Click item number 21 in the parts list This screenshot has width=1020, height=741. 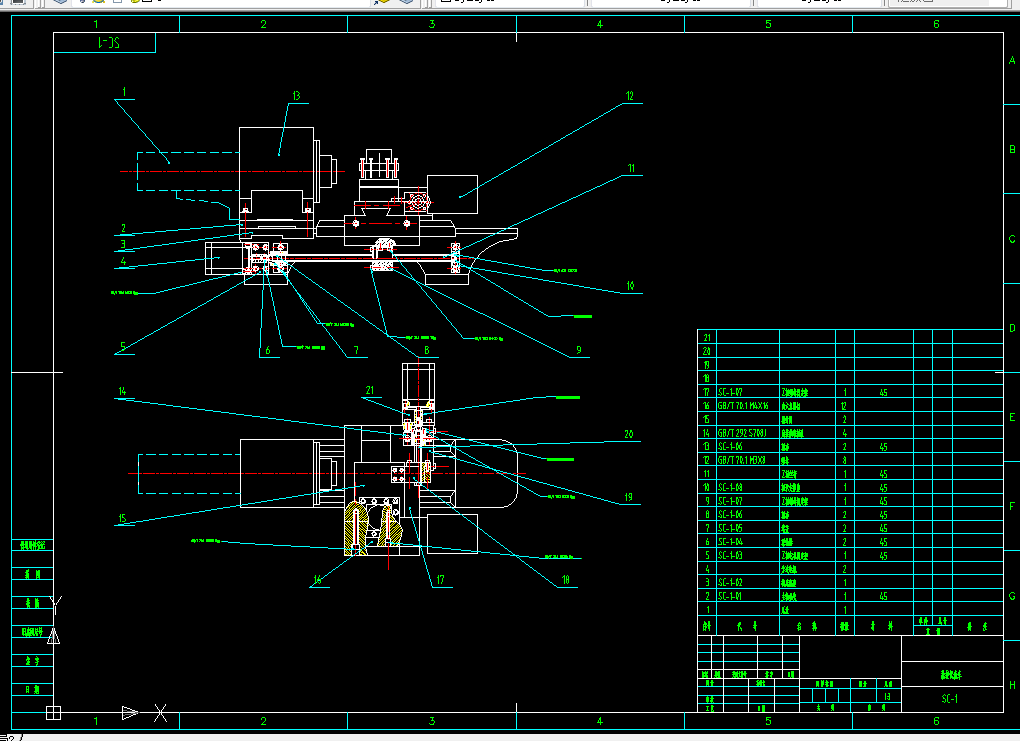(706, 338)
